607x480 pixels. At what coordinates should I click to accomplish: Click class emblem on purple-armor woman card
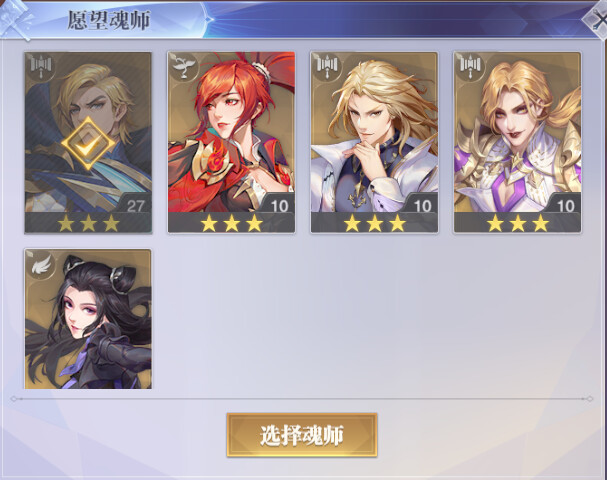(469, 67)
